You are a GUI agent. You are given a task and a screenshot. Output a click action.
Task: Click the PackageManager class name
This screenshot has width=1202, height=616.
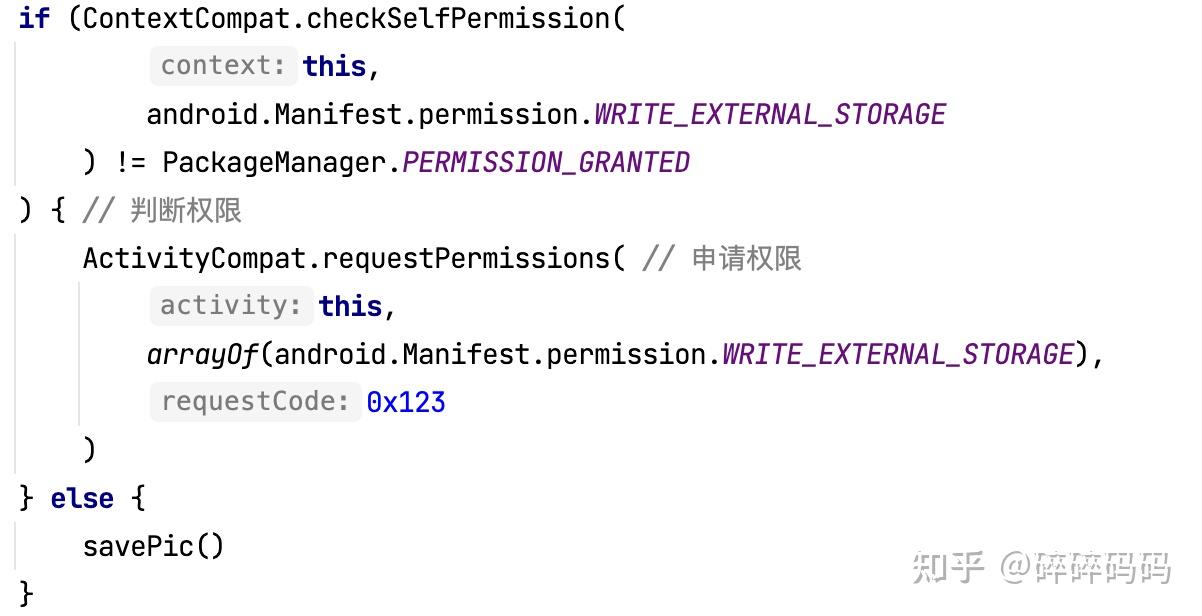(274, 162)
